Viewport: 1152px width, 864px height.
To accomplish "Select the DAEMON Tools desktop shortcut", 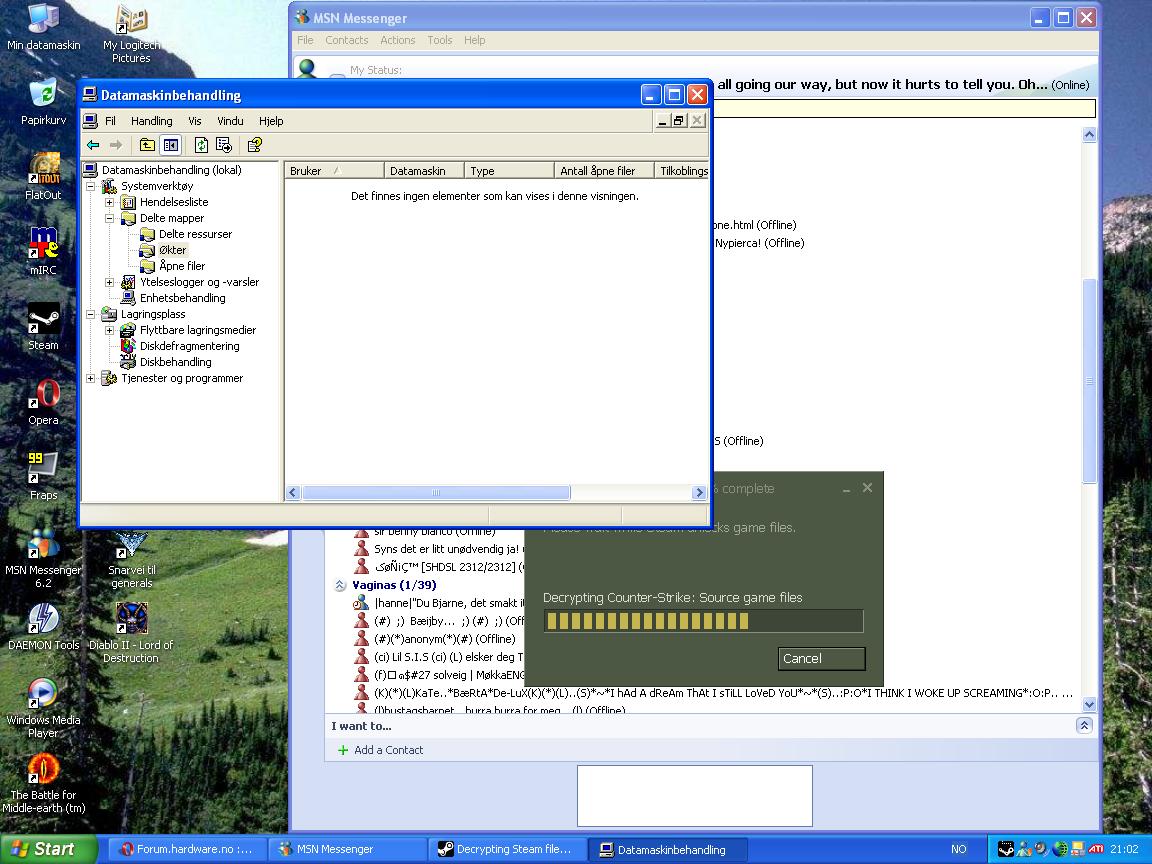I will coord(43,627).
